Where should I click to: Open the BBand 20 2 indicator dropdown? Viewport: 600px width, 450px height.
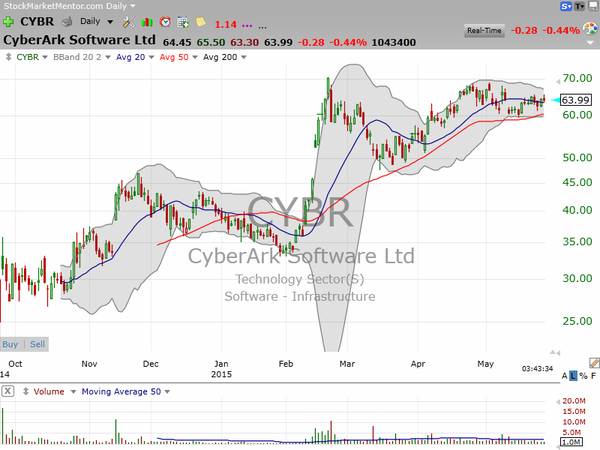tap(108, 57)
